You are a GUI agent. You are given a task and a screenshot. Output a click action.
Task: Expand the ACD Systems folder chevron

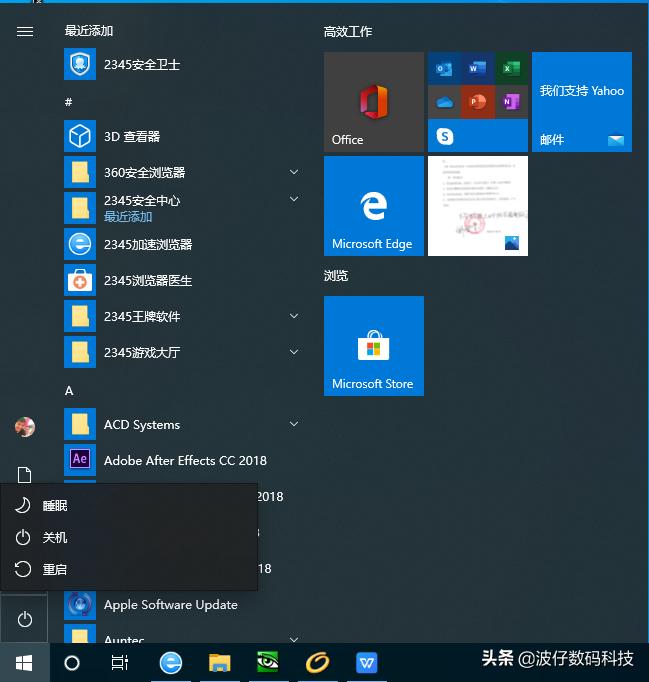[x=294, y=424]
